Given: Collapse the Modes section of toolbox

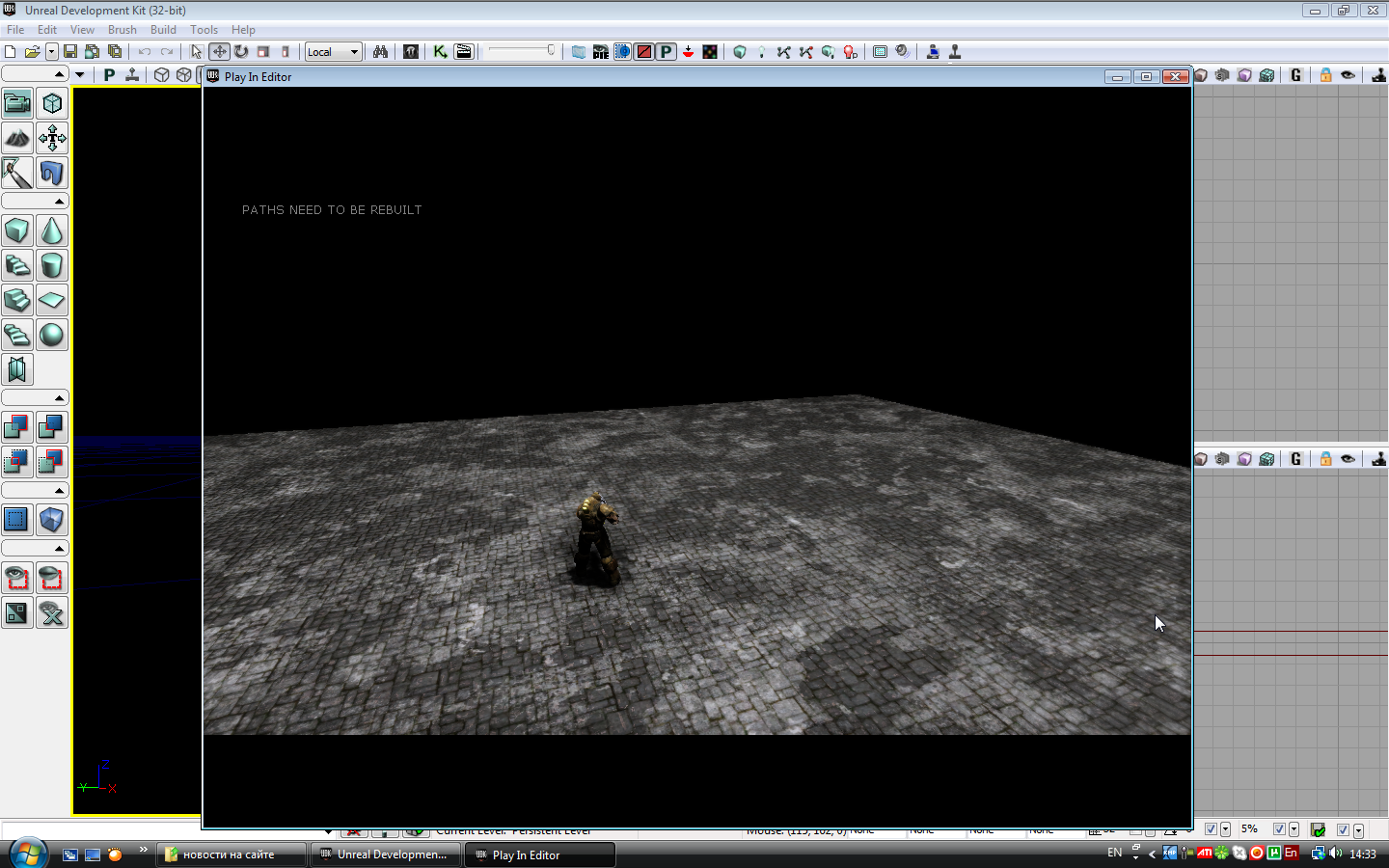Looking at the screenshot, I should (x=36, y=74).
